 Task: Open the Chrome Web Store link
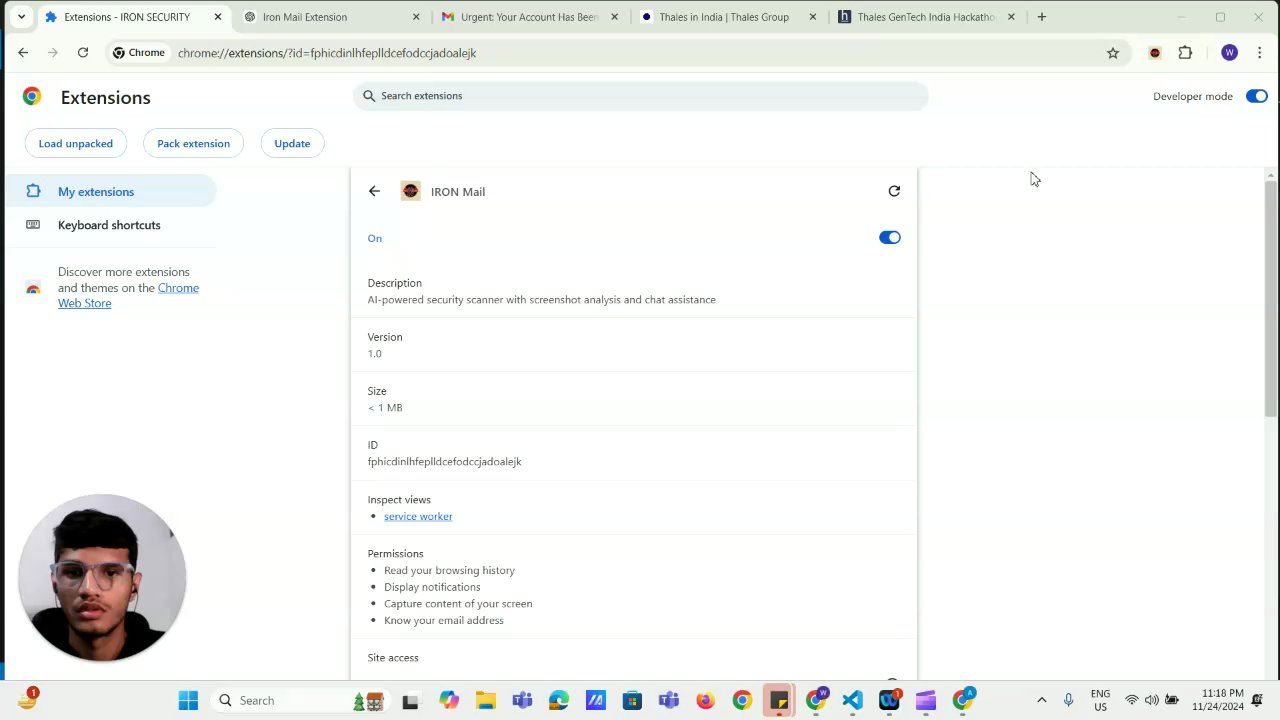(x=128, y=295)
